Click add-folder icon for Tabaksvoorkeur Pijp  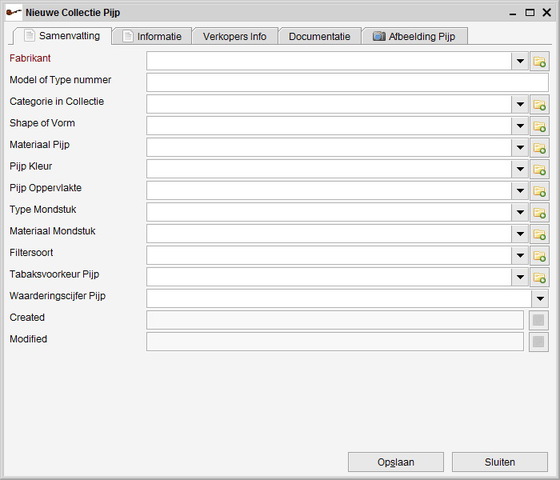539,277
